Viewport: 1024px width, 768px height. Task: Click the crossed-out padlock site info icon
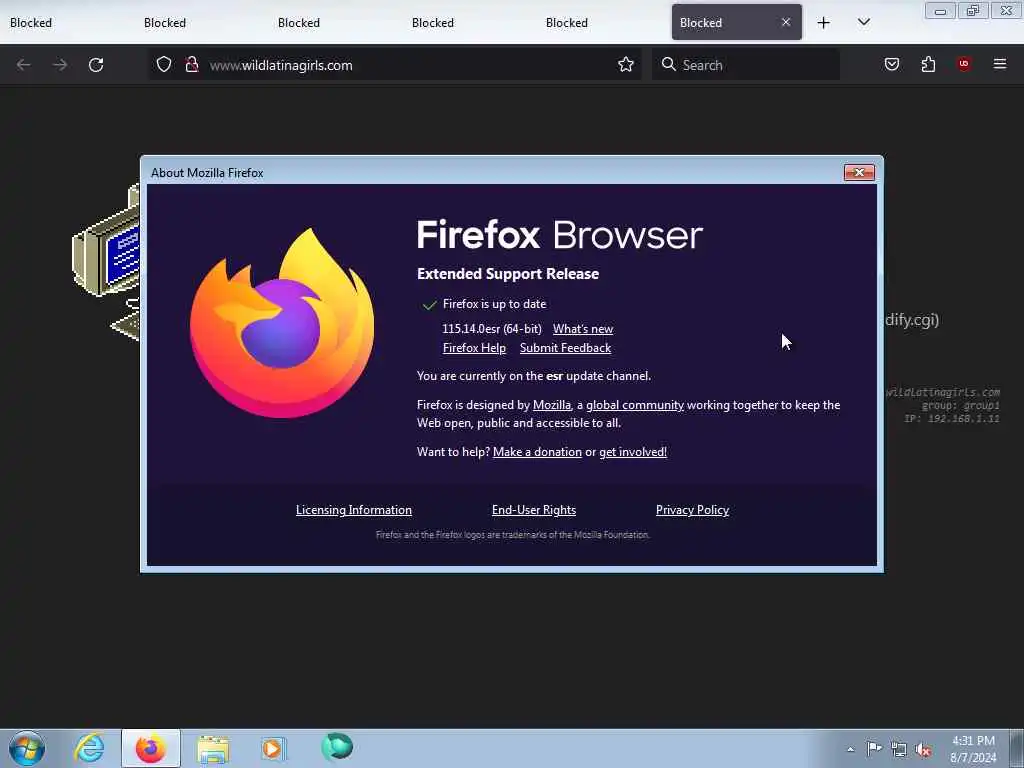191,64
